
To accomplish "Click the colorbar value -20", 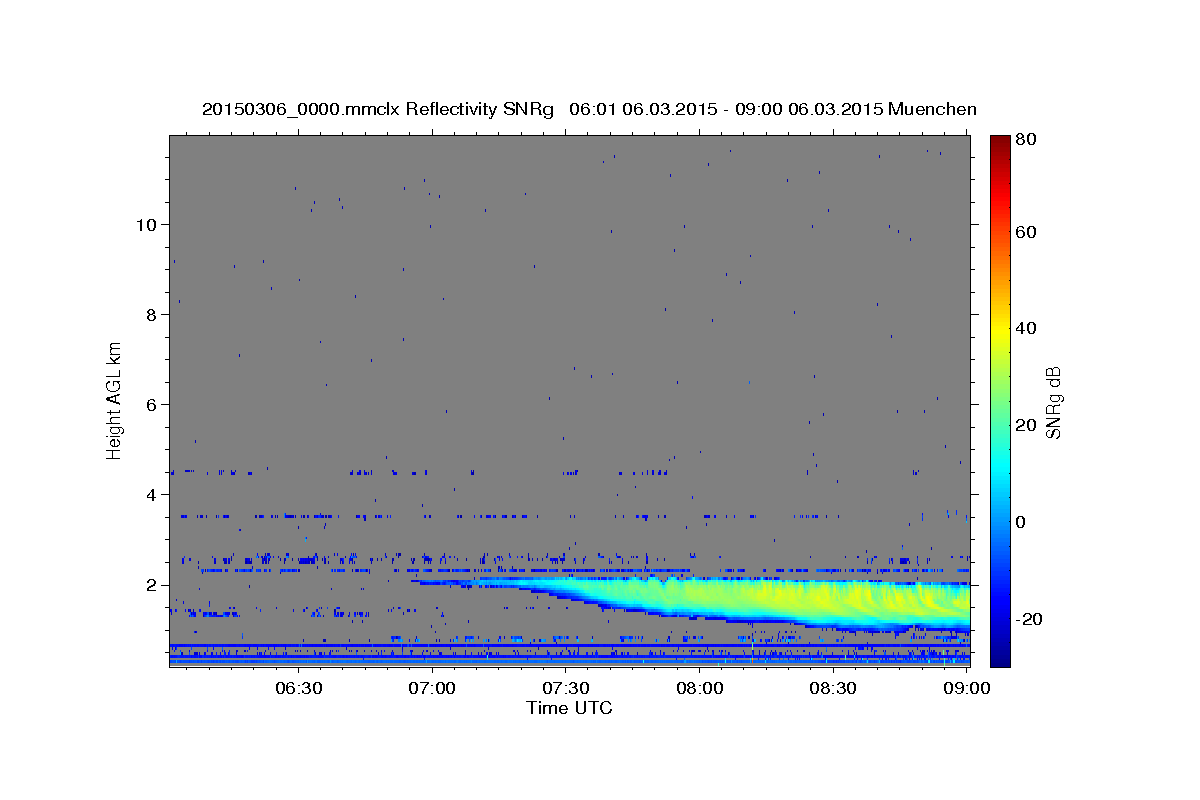I will 1027,619.
